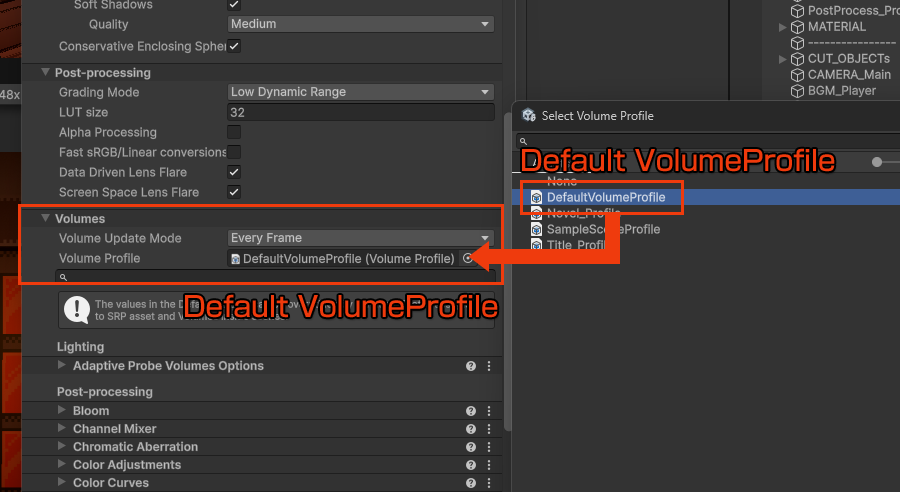Image resolution: width=900 pixels, height=492 pixels.
Task: Open the Color Adjustments more options menu
Action: [489, 465]
